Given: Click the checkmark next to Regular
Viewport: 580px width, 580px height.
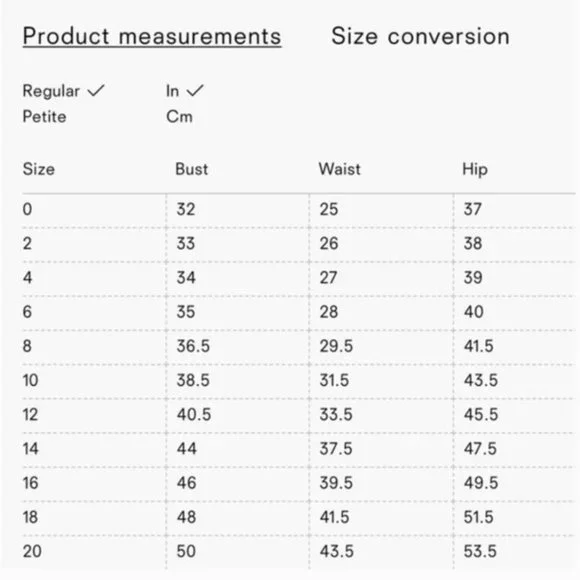Looking at the screenshot, I should pyautogui.click(x=96, y=91).
